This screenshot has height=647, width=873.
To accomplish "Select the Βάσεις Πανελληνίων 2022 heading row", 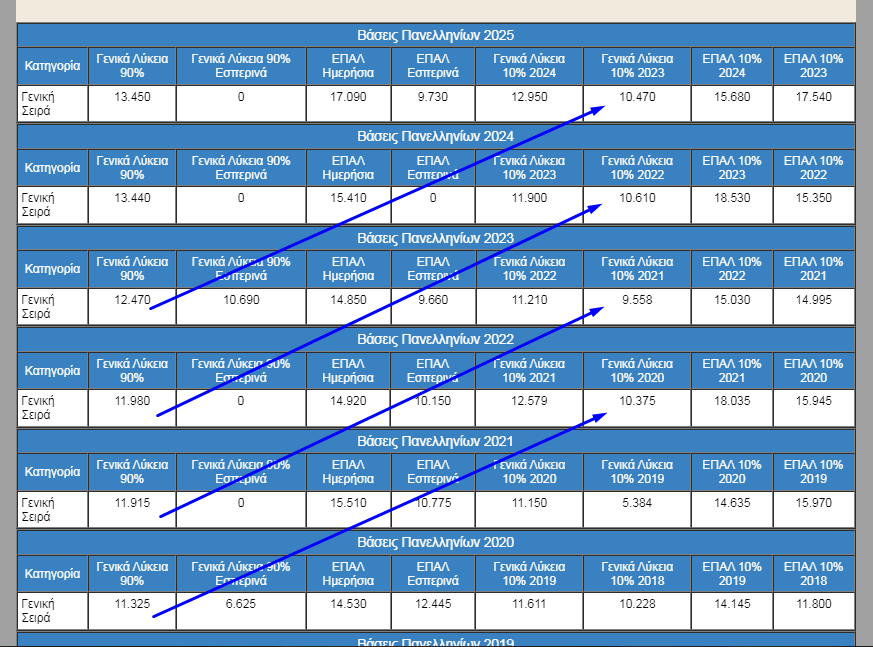I will pyautogui.click(x=435, y=339).
